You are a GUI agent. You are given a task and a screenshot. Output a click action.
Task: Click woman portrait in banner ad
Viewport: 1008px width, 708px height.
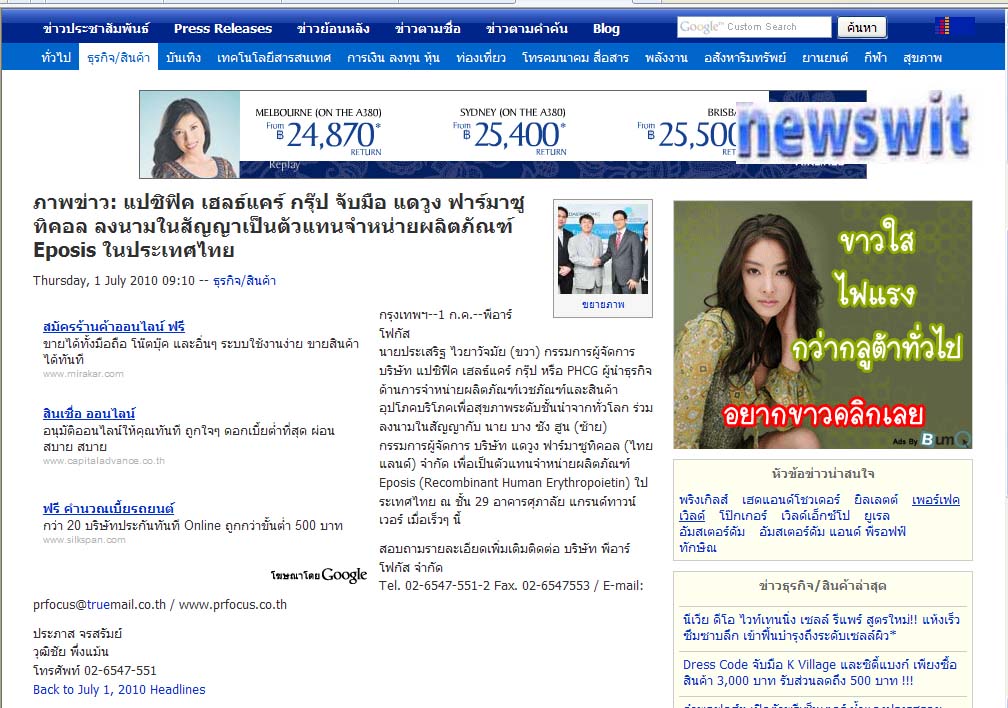coord(190,134)
